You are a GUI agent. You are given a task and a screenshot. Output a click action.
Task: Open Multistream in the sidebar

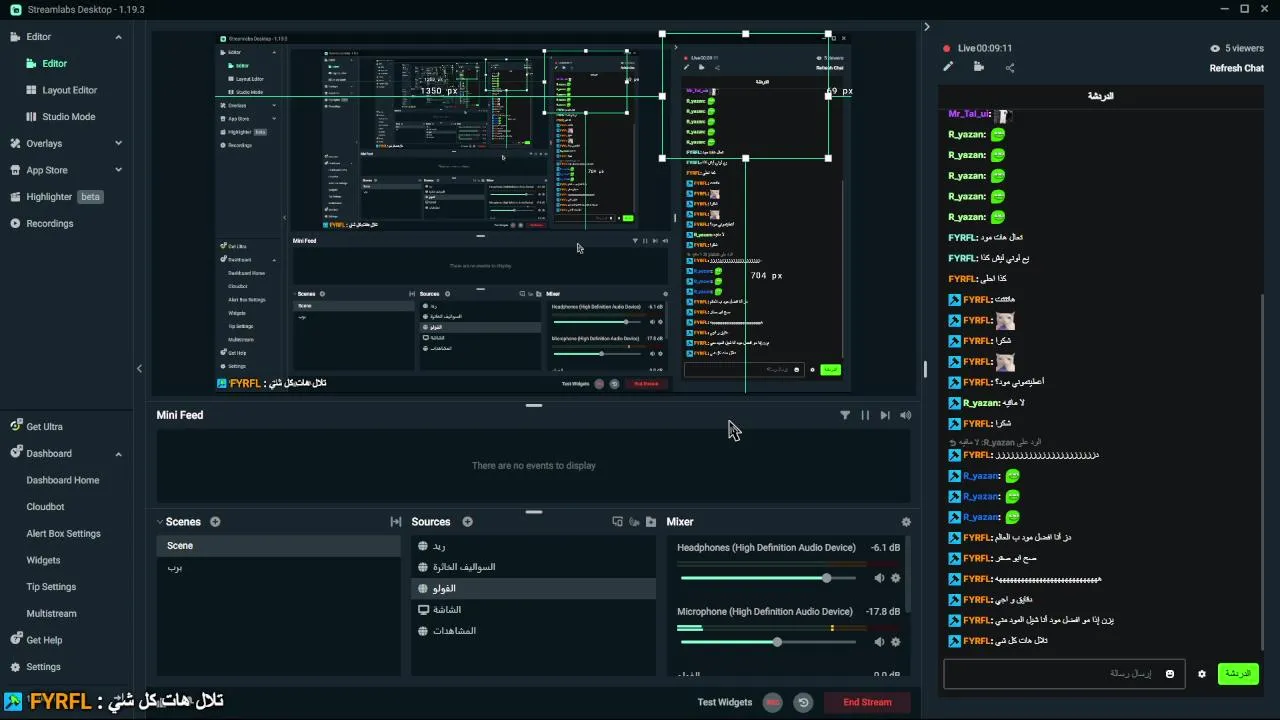pos(51,614)
